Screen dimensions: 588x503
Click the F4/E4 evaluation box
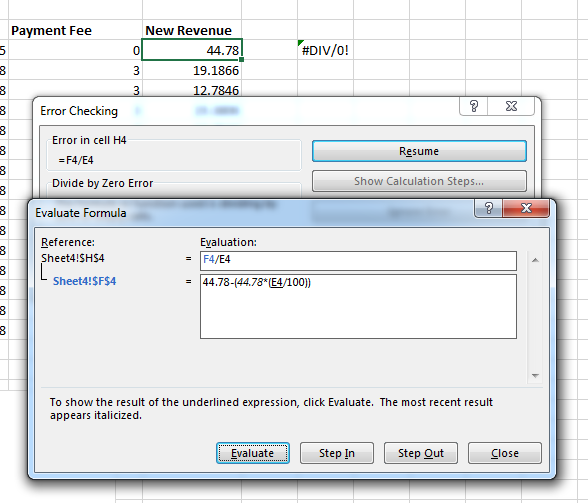pyautogui.click(x=358, y=261)
